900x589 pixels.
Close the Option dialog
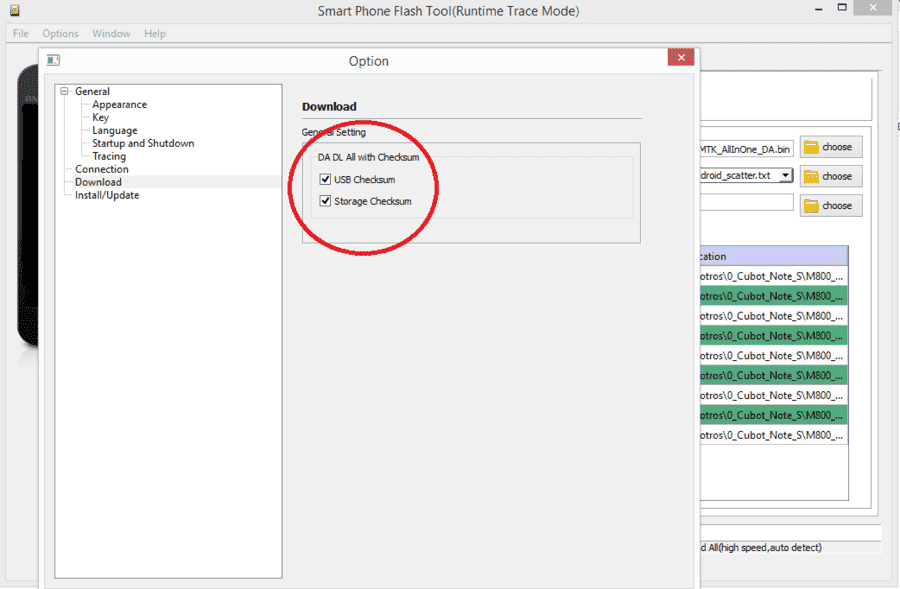pyautogui.click(x=681, y=57)
